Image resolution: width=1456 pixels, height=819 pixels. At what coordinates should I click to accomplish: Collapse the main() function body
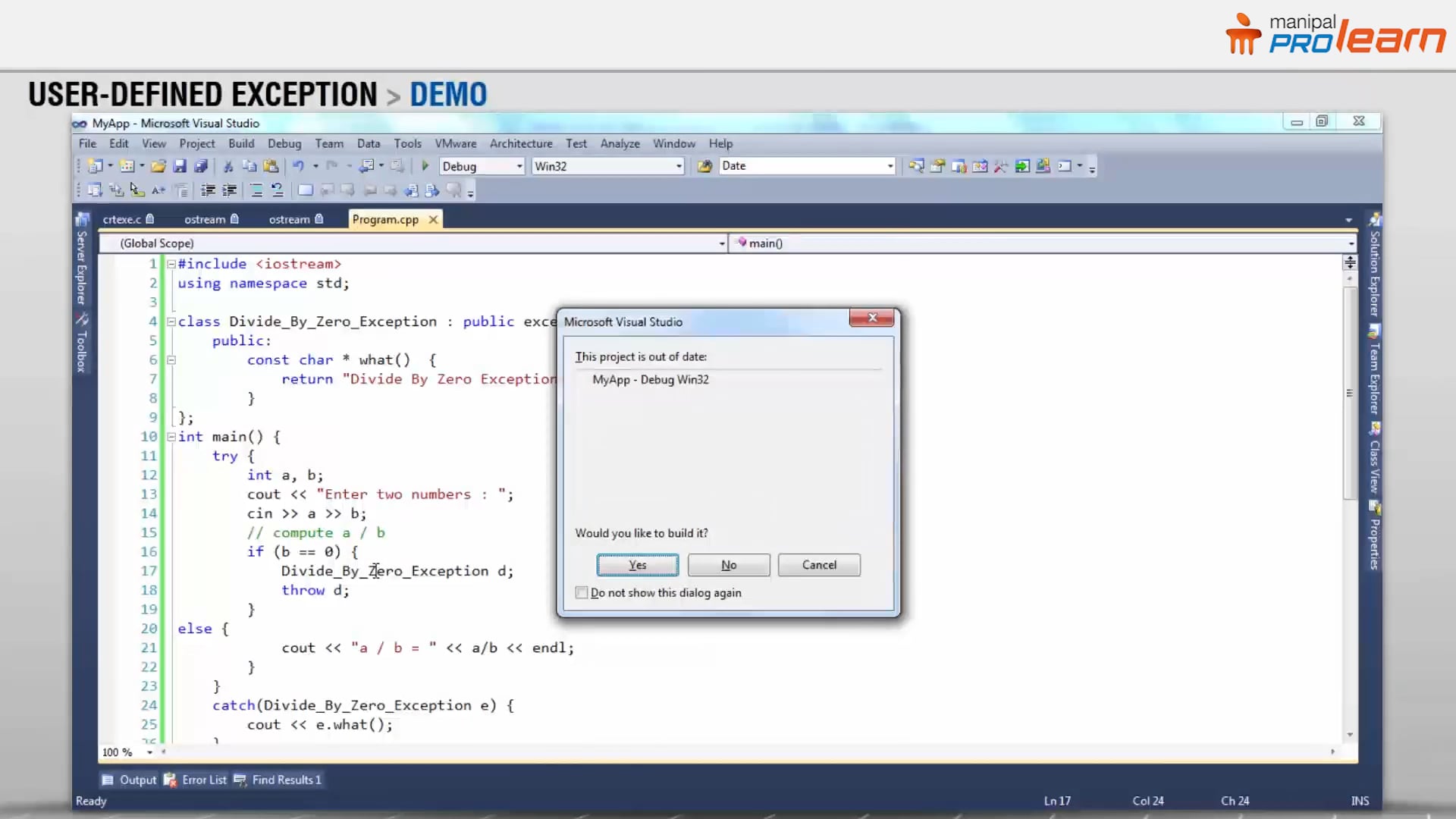point(171,436)
